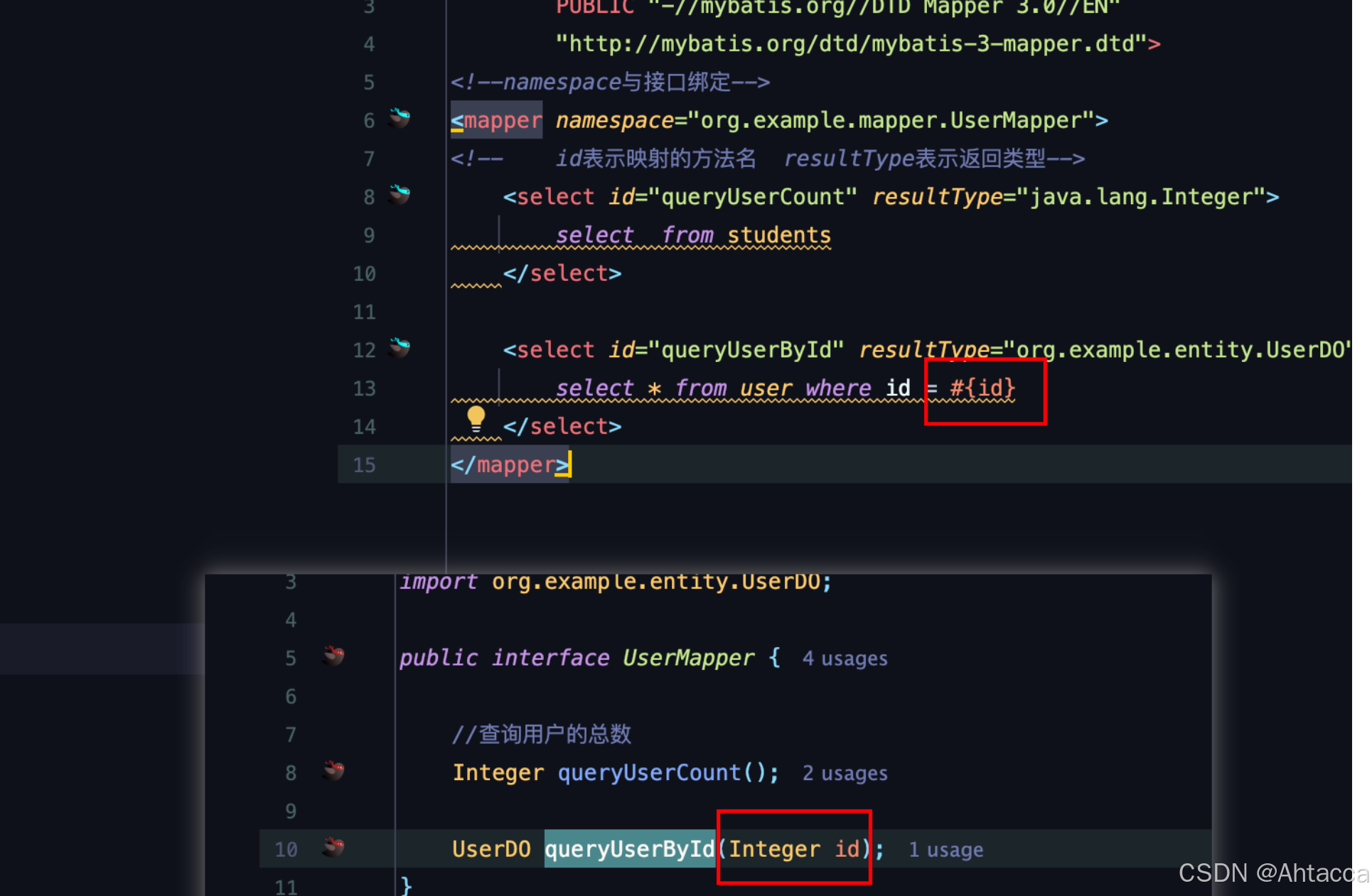
Task: Click the gutter icon beside the UserDO queryUserById method
Action: tap(333, 847)
